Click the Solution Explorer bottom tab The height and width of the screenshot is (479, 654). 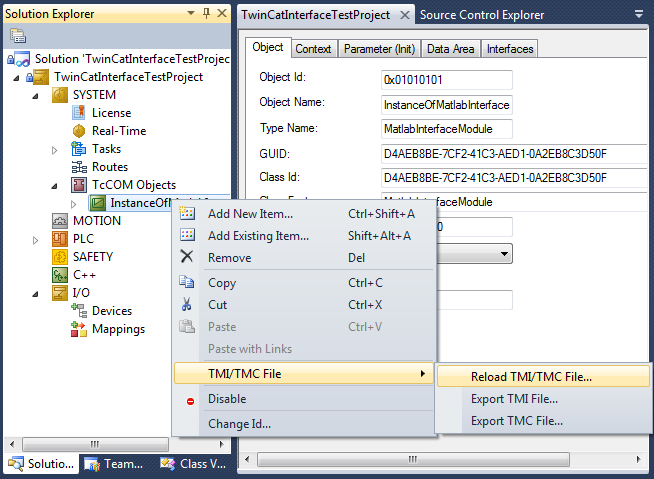41,464
